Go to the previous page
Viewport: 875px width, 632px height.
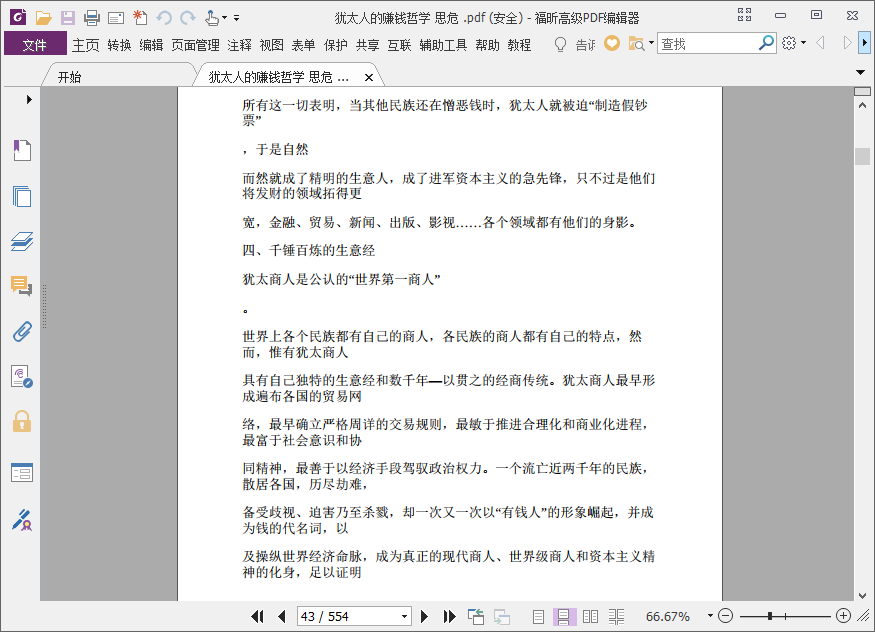coord(281,616)
